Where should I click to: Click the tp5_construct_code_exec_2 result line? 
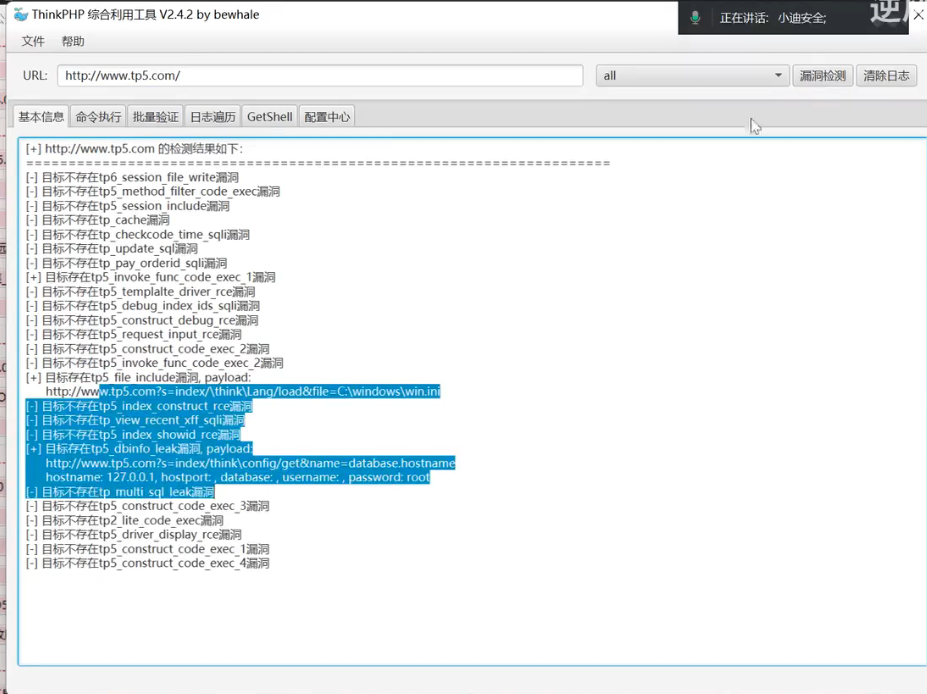pyautogui.click(x=148, y=349)
